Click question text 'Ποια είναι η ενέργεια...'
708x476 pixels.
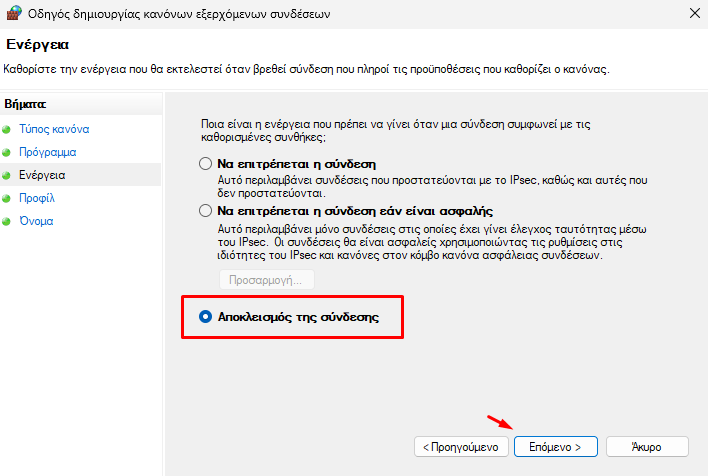396,131
